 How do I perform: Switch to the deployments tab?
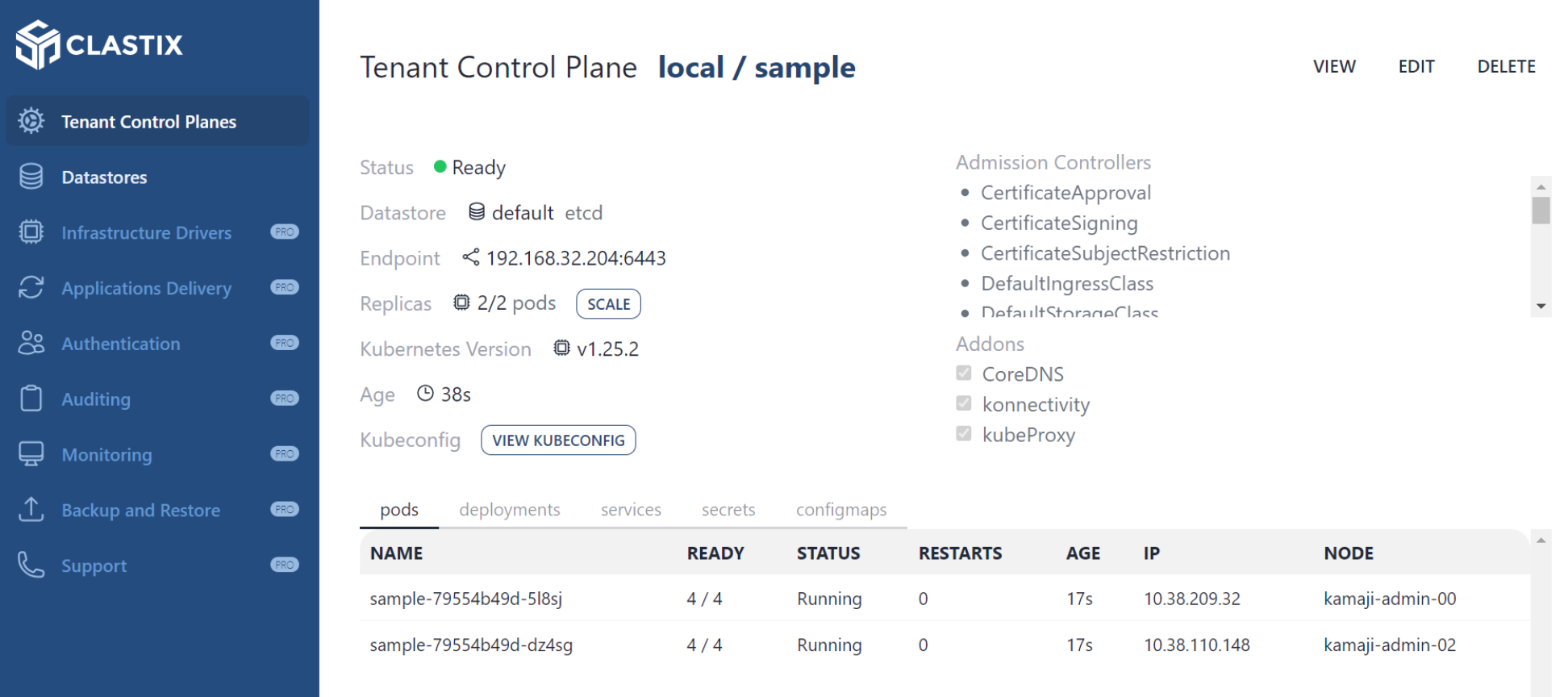[x=509, y=510]
